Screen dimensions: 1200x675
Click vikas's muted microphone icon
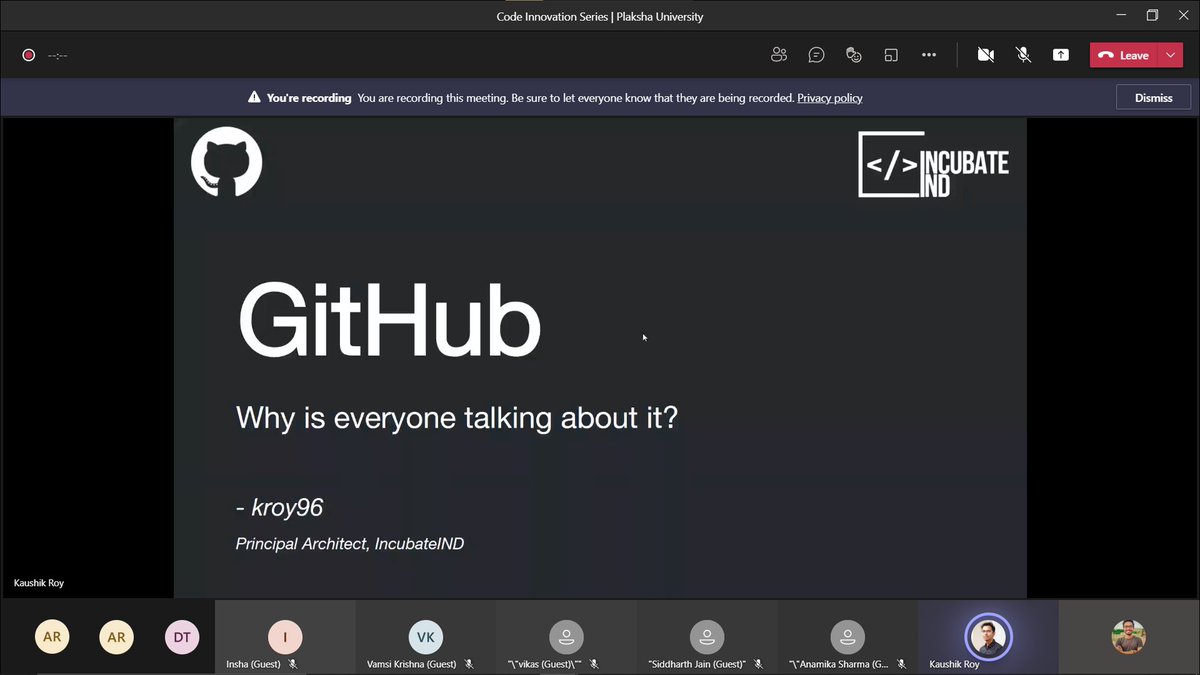tap(594, 664)
